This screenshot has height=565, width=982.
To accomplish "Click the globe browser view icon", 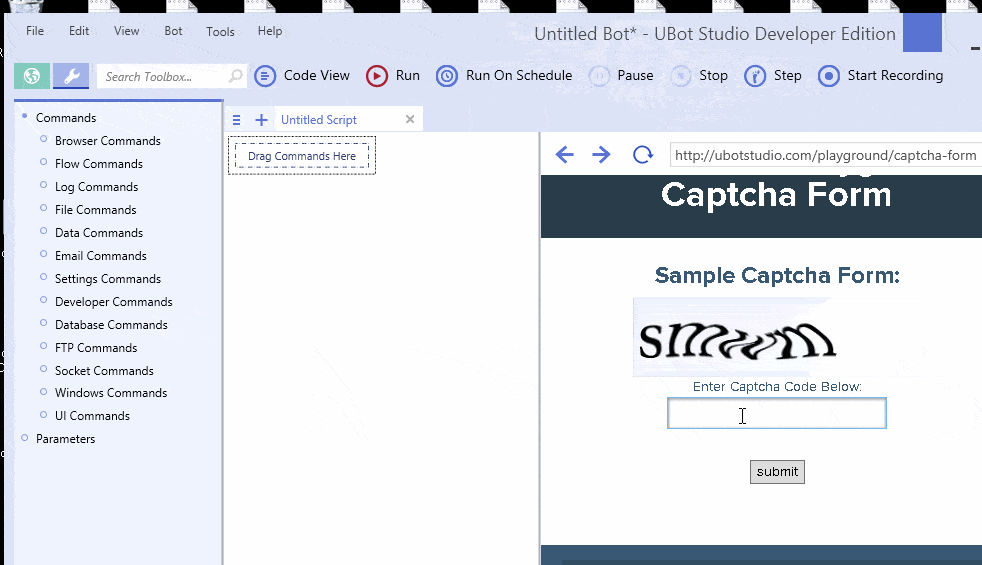I will pos(32,76).
